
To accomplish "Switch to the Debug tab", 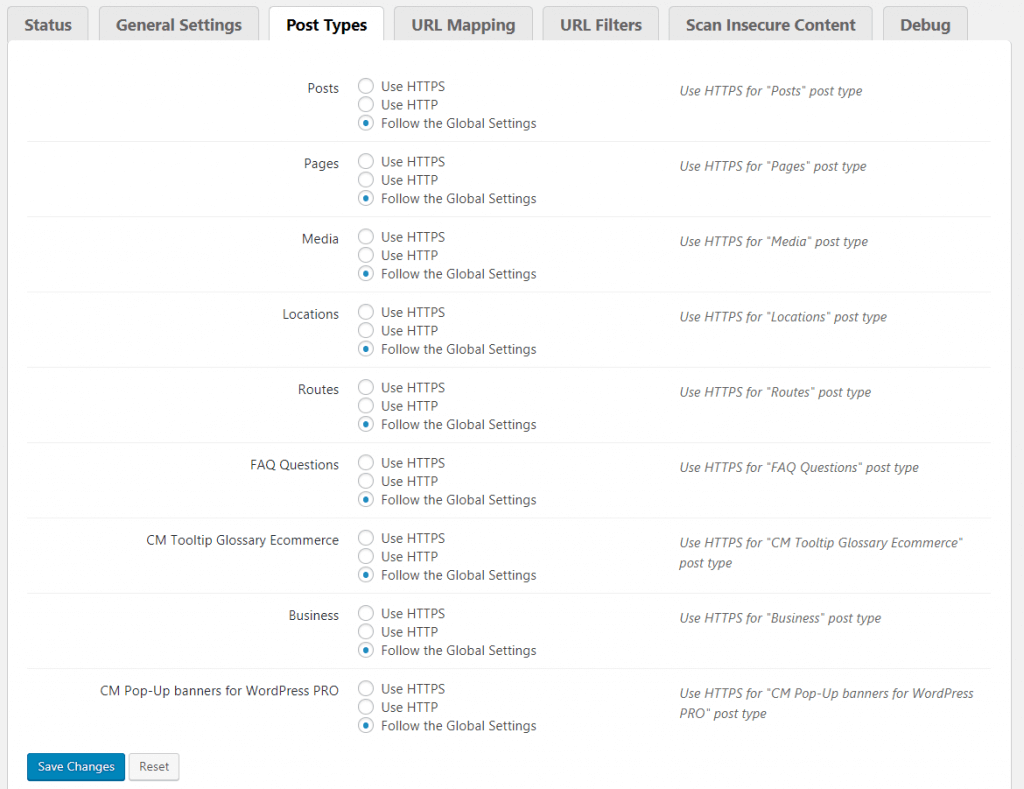I will [925, 25].
